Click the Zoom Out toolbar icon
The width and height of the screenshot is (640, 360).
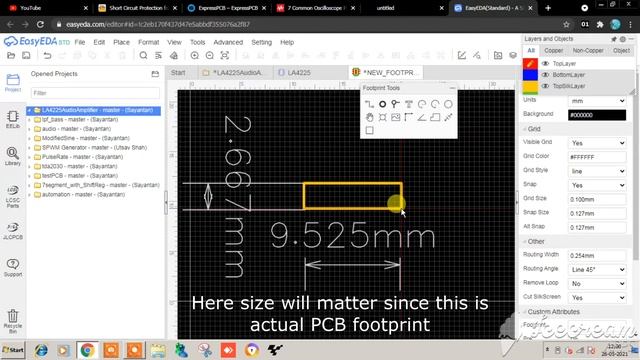(x=209, y=56)
